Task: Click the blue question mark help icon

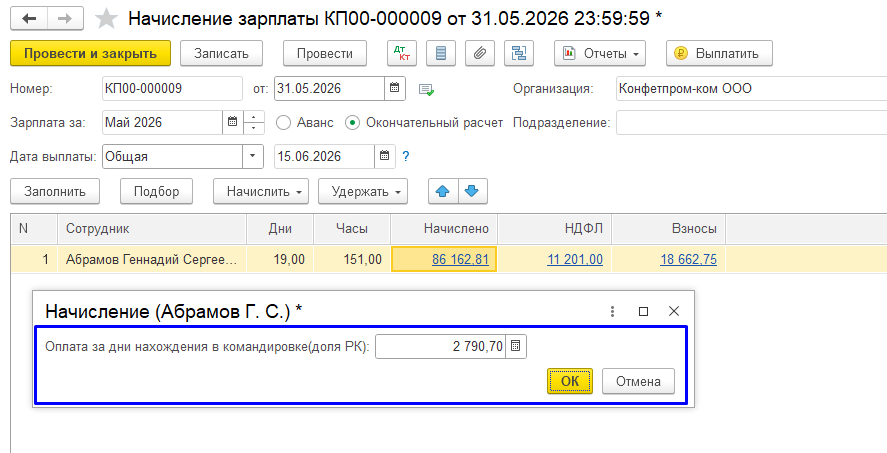Action: 406,157
